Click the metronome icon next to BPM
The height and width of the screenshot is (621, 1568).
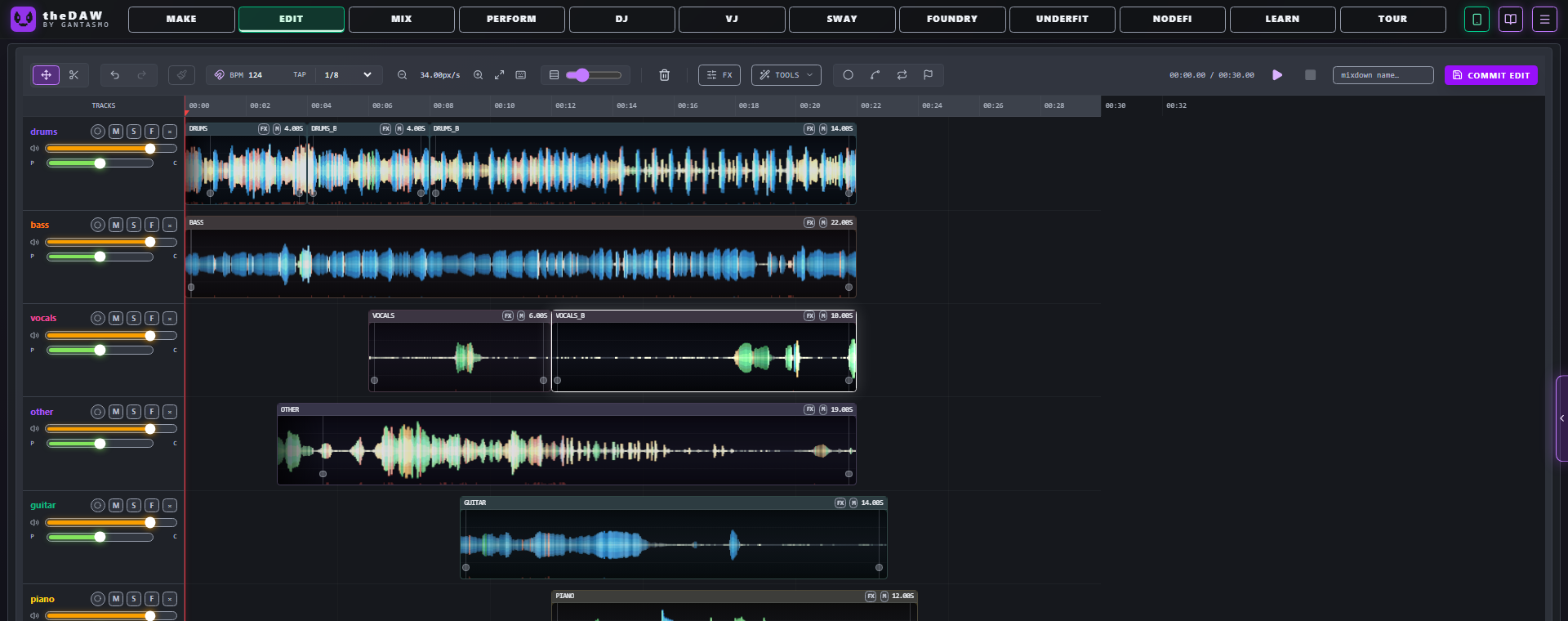pos(220,75)
